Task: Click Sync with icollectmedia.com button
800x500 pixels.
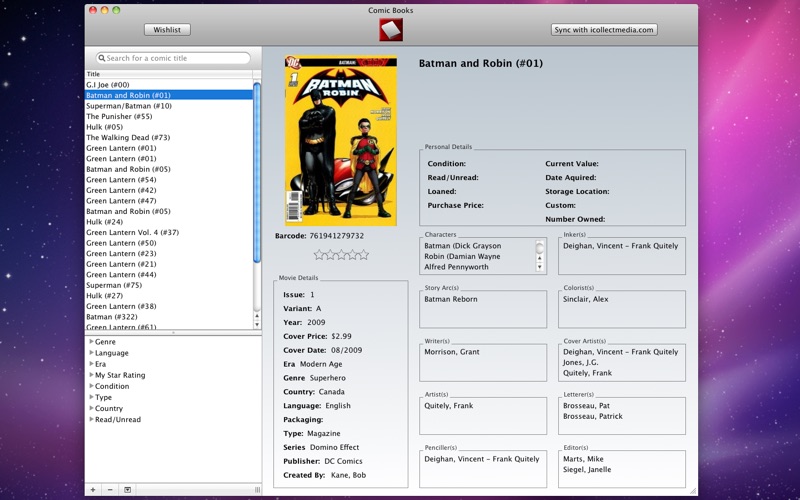Action: 604,30
